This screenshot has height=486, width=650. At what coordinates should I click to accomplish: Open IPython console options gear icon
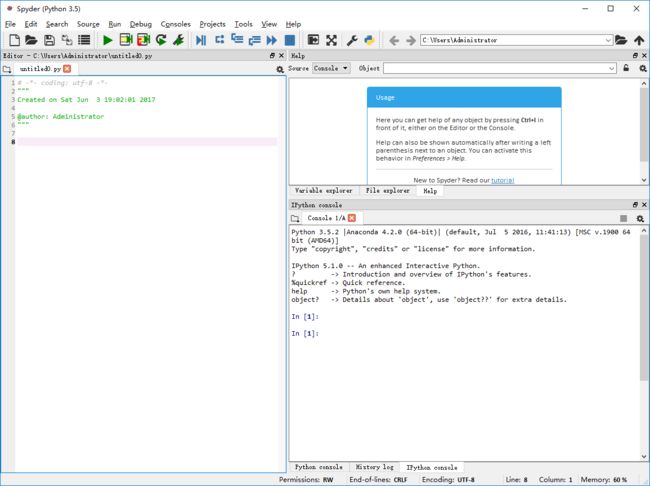click(x=640, y=219)
